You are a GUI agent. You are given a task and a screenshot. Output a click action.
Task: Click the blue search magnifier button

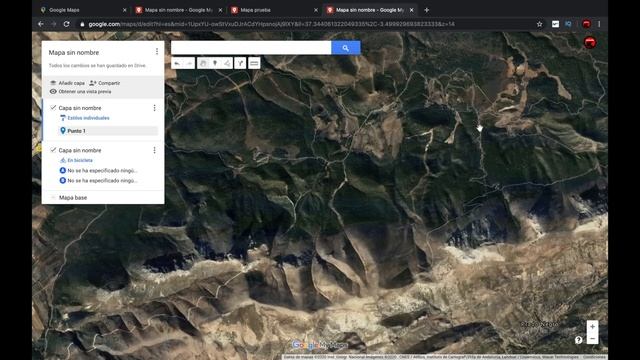tap(346, 48)
